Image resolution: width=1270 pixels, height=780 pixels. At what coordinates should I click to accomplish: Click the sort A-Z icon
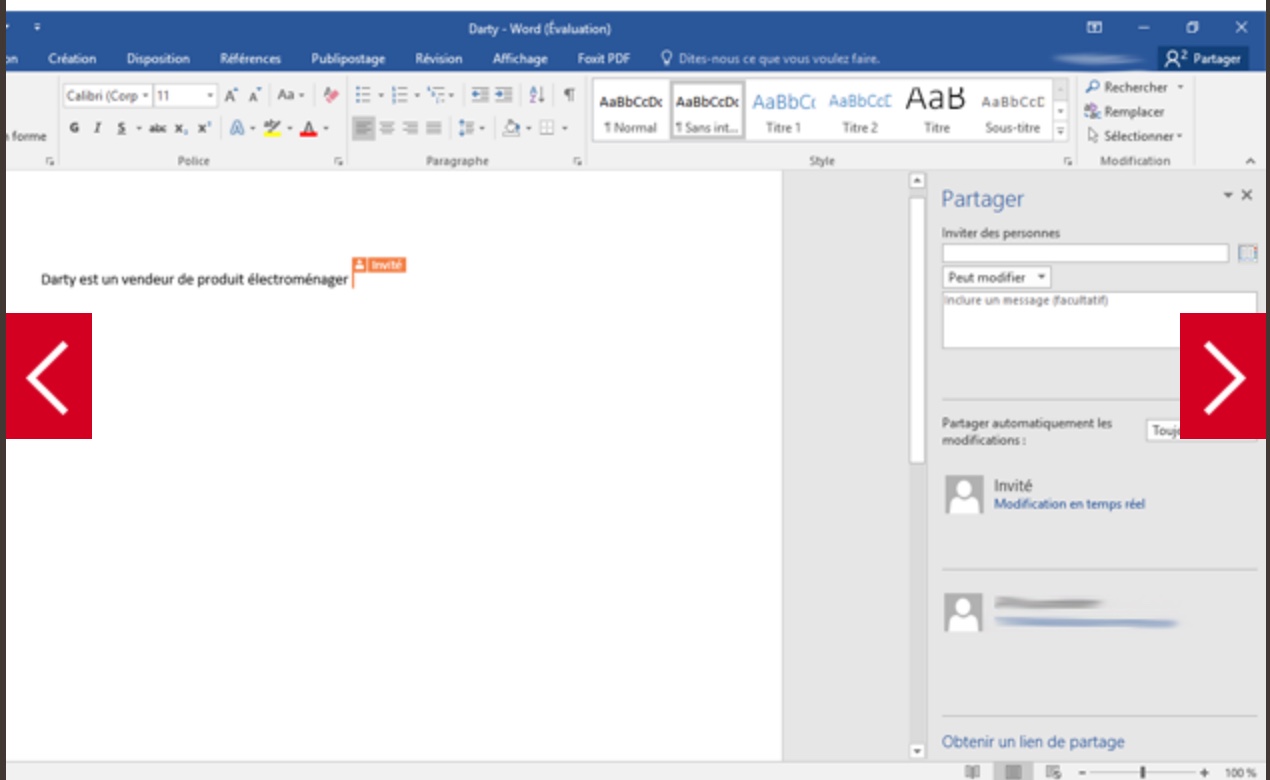tap(536, 95)
